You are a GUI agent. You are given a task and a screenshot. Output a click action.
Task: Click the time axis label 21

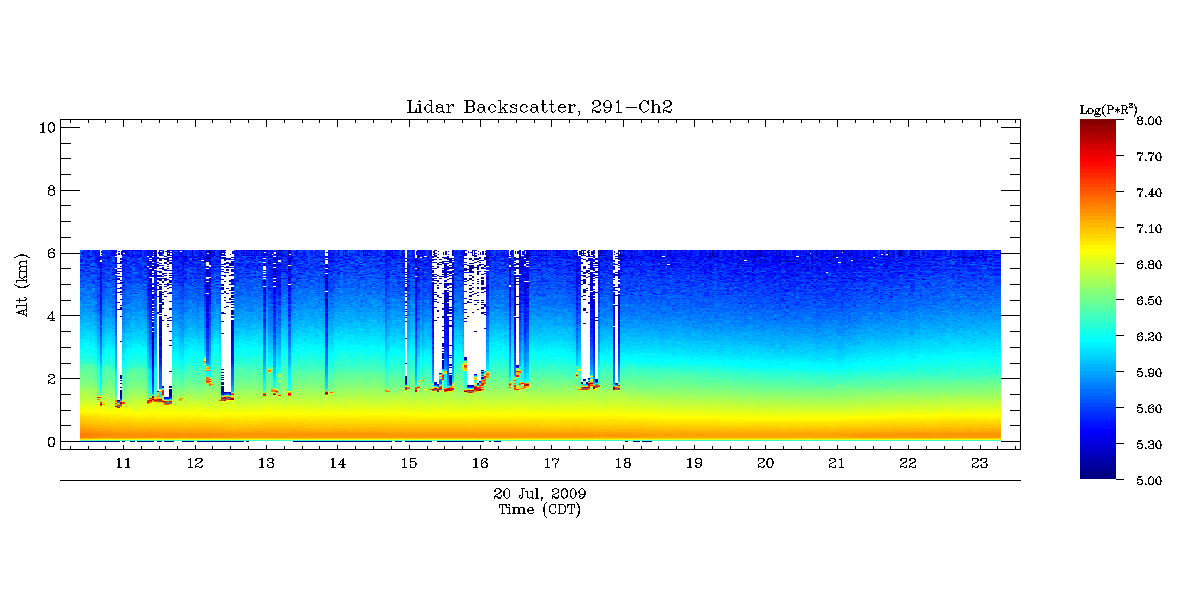pos(837,464)
